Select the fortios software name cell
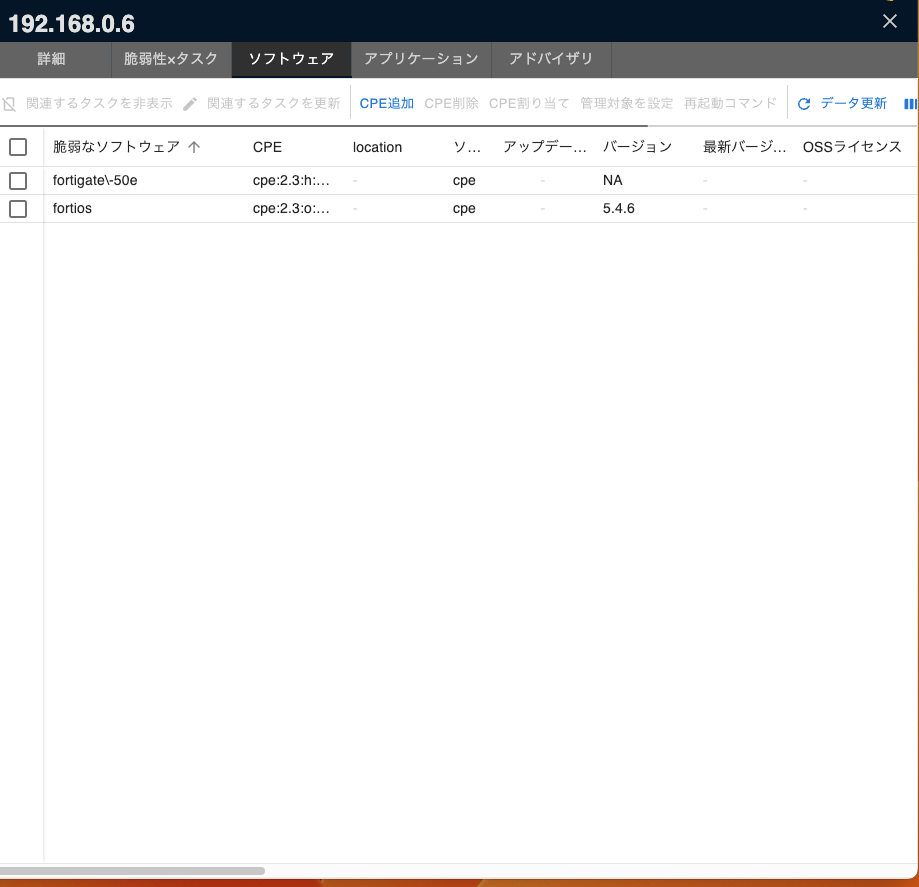Viewport: 919px width, 887px height. [x=73, y=209]
